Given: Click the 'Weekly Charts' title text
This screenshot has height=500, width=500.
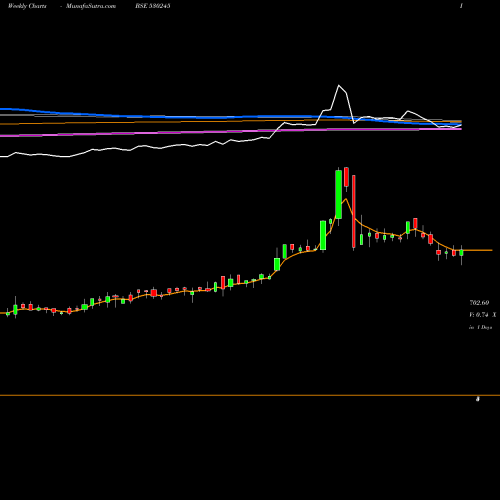Looking at the screenshot, I should tap(27, 6).
